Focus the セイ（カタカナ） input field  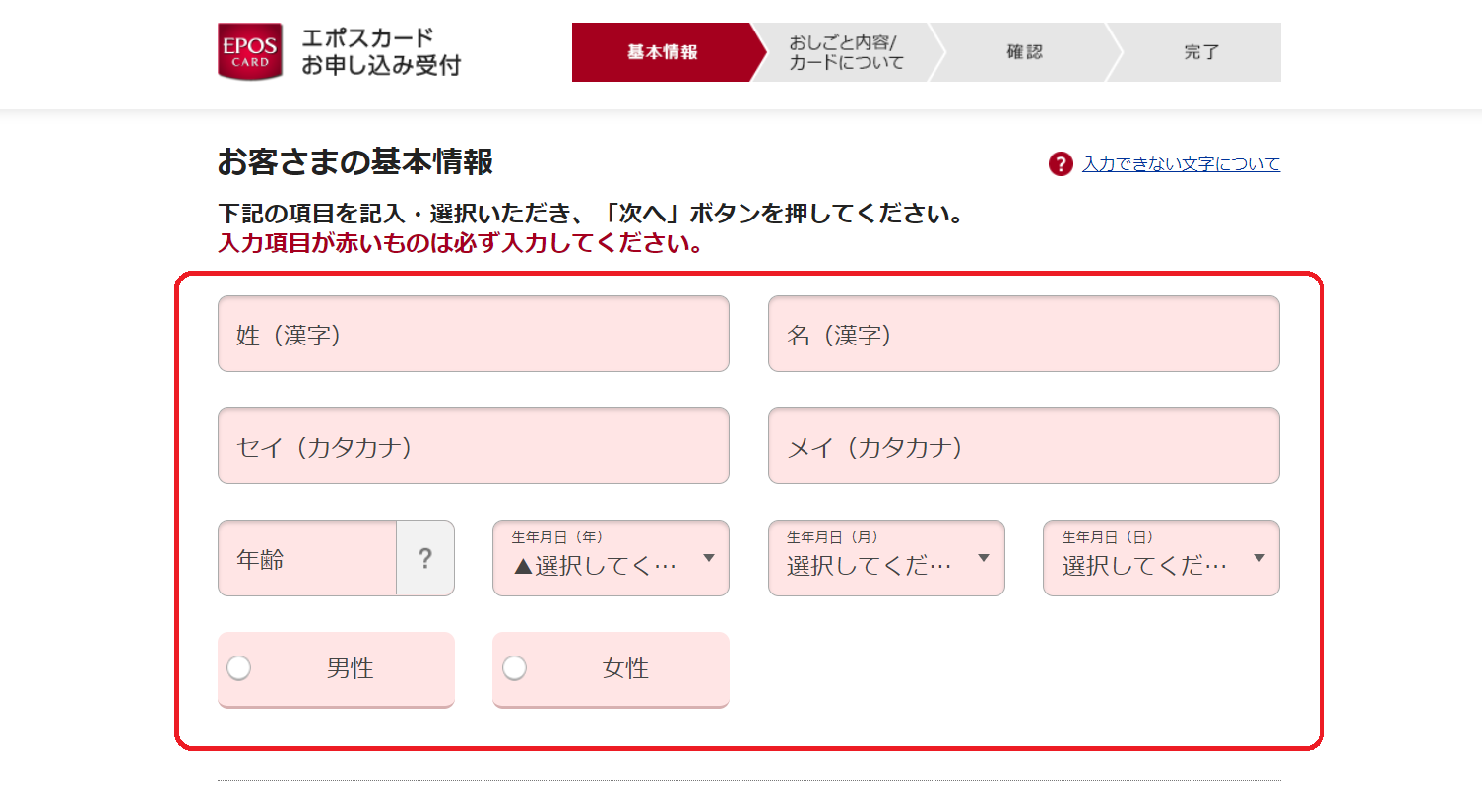(x=474, y=446)
